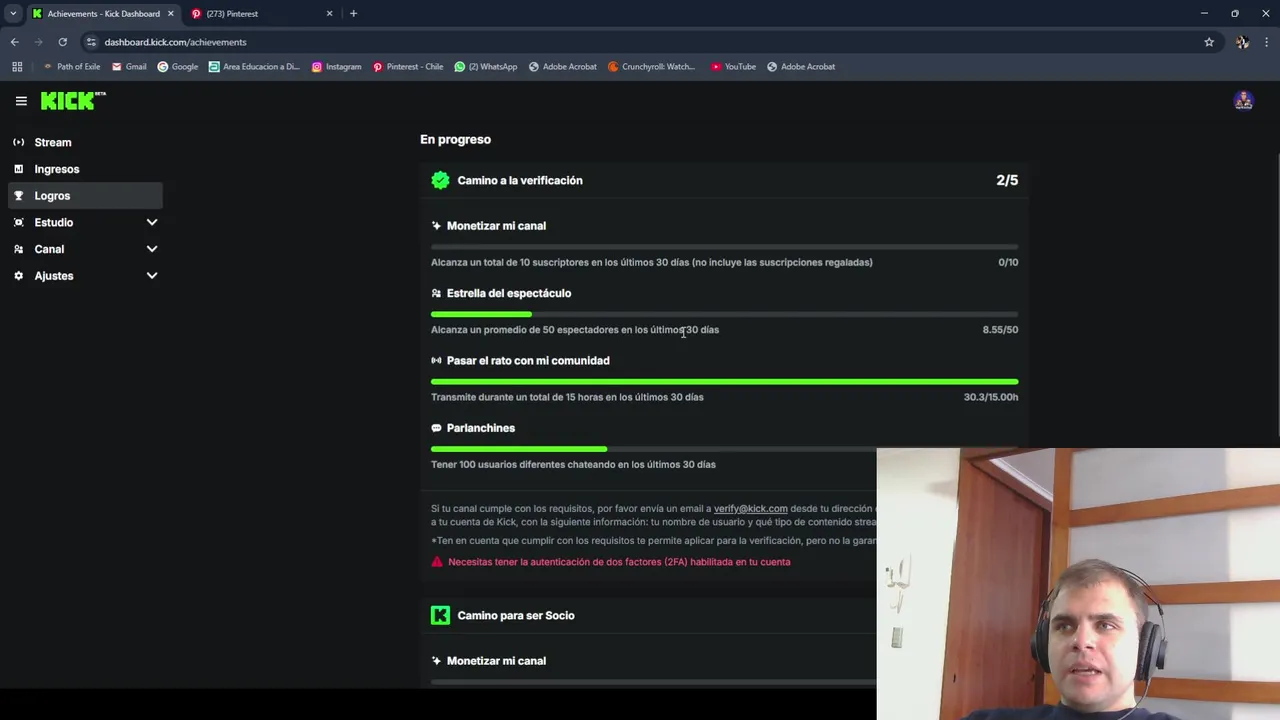Viewport: 1280px width, 720px height.
Task: Click the first Adobe Acrobat bookmark
Action: click(x=562, y=67)
